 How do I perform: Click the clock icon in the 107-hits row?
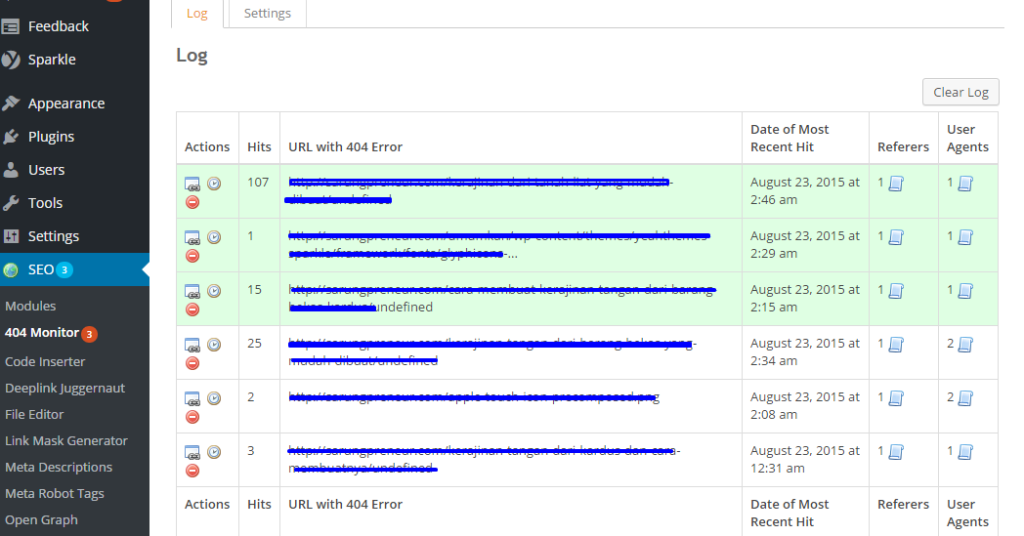pyautogui.click(x=214, y=183)
